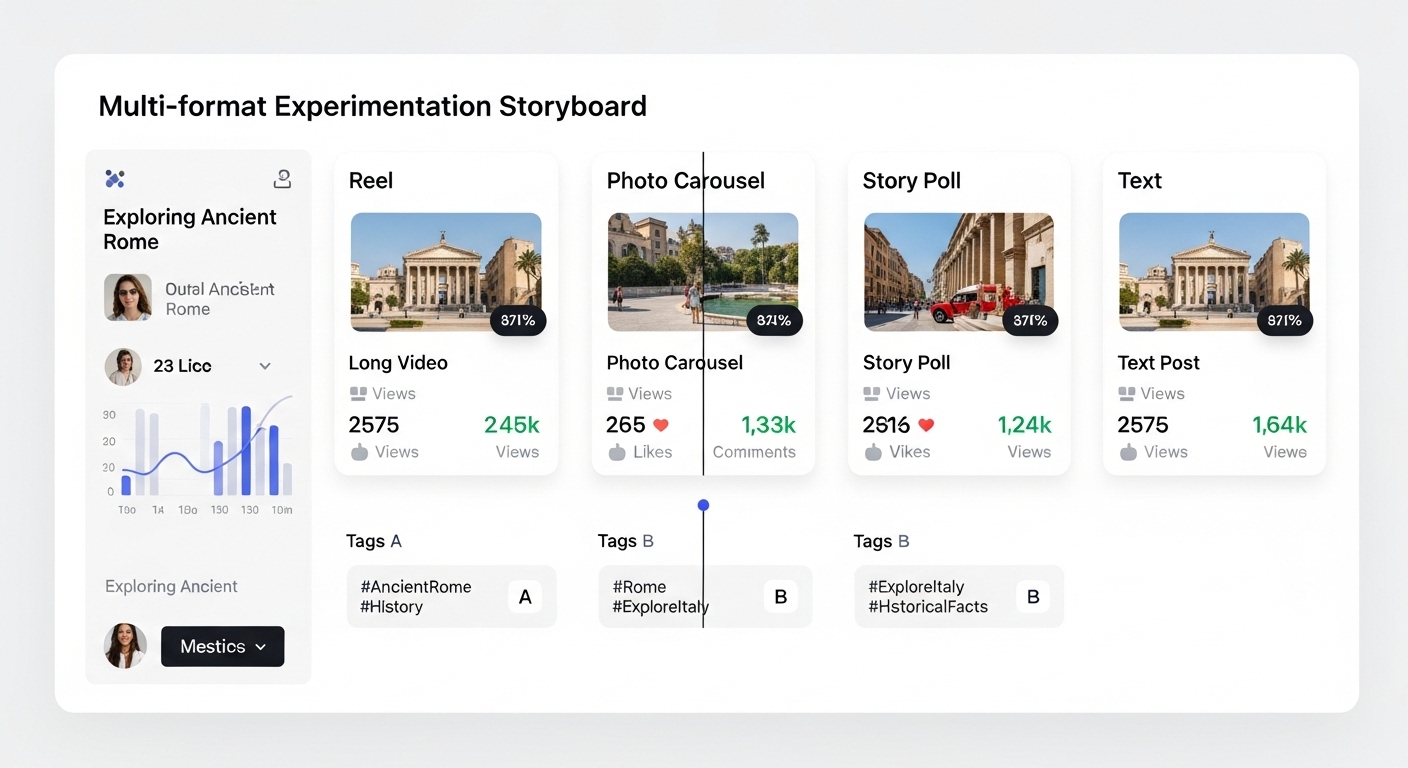
Task: Open the Mestics dropdown button
Action: (222, 647)
